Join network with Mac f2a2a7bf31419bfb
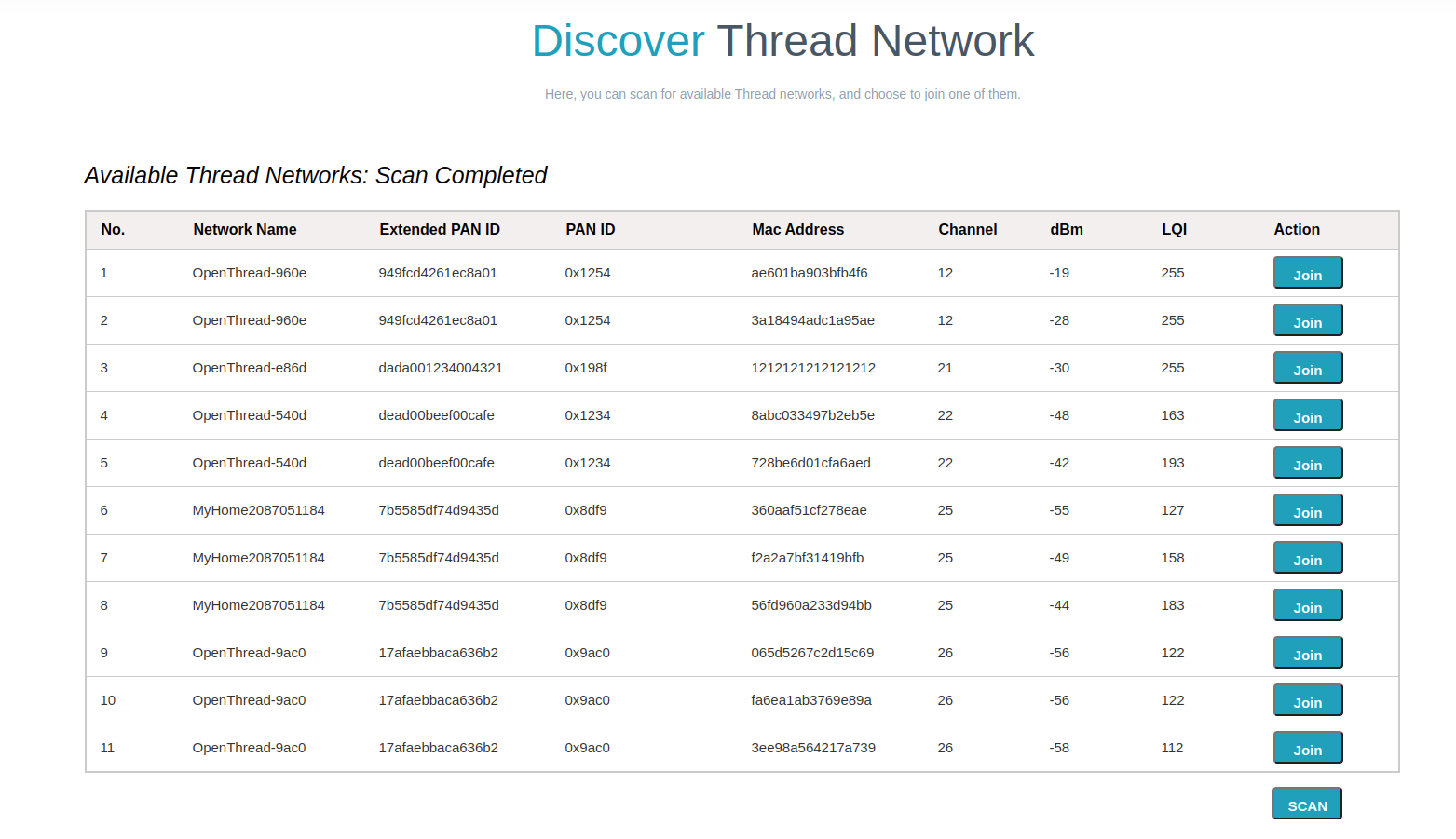This screenshot has height=839, width=1456. click(1308, 558)
